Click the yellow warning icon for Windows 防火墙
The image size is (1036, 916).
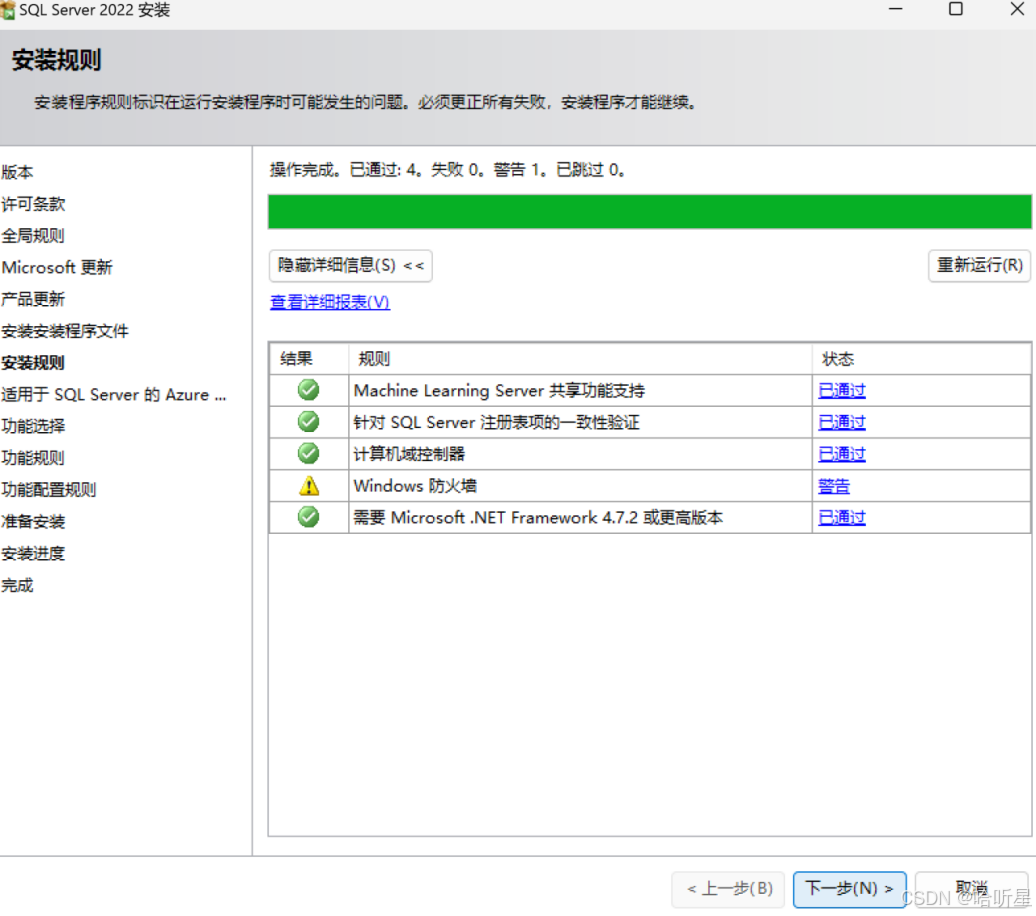pyautogui.click(x=309, y=486)
